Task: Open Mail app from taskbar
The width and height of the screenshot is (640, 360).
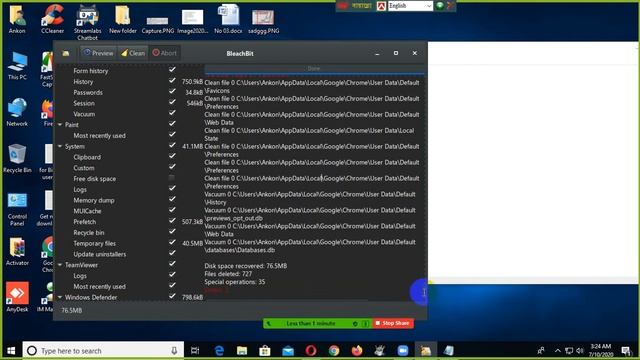Action: click(288, 351)
